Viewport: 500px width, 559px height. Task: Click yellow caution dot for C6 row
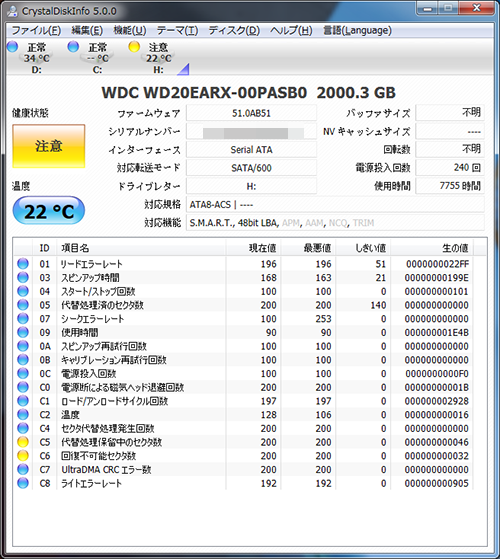pos(23,456)
